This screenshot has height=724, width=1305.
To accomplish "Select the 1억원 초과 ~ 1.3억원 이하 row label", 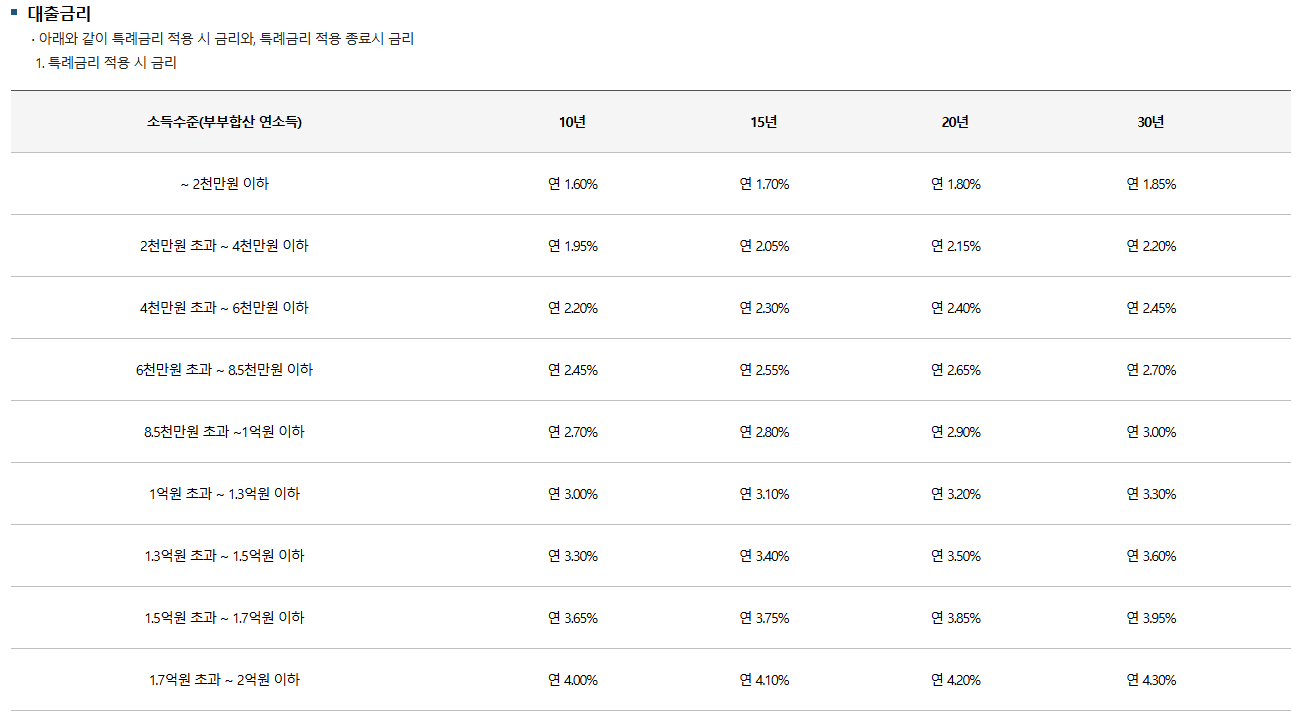I will 224,494.
